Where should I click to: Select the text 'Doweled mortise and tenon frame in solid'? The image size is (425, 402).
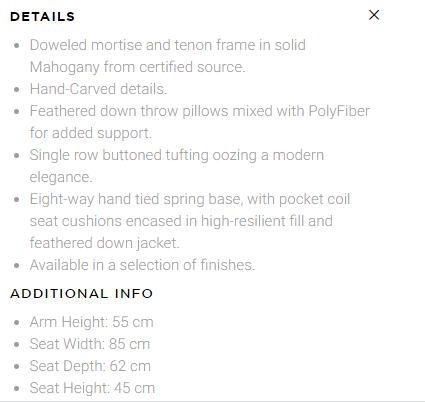(x=167, y=45)
